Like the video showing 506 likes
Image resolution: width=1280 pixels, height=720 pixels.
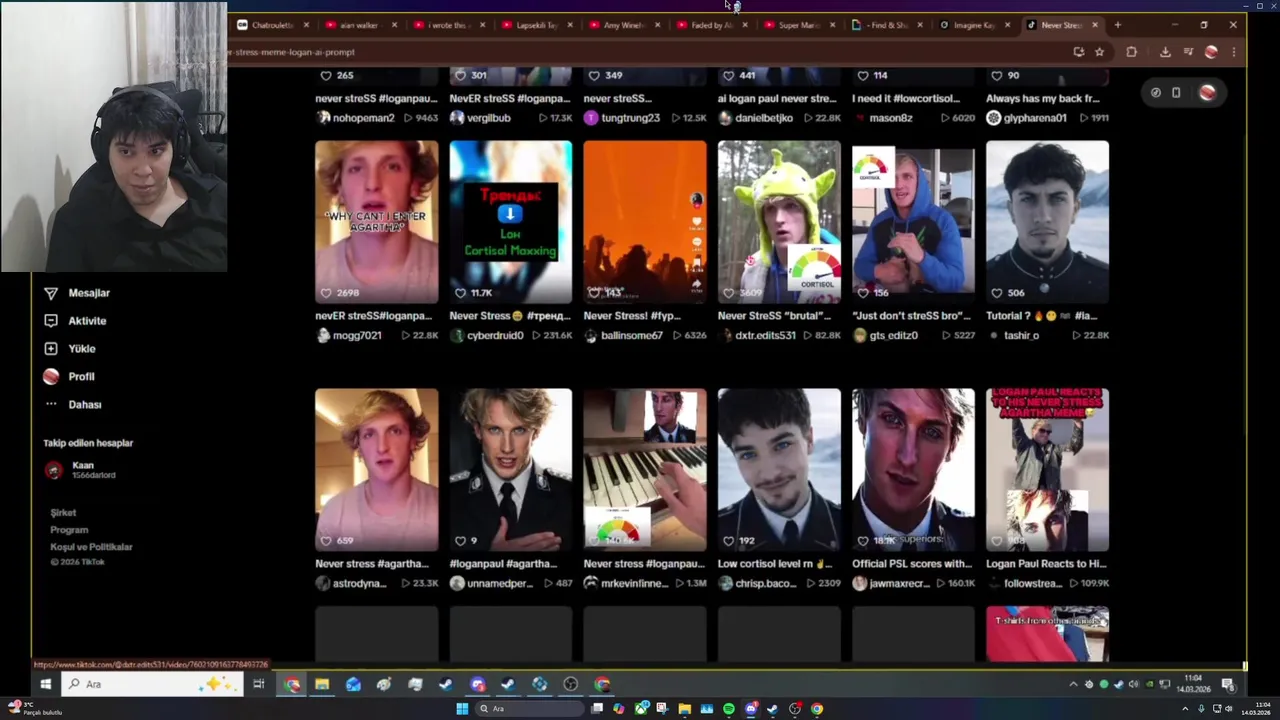pyautogui.click(x=996, y=293)
